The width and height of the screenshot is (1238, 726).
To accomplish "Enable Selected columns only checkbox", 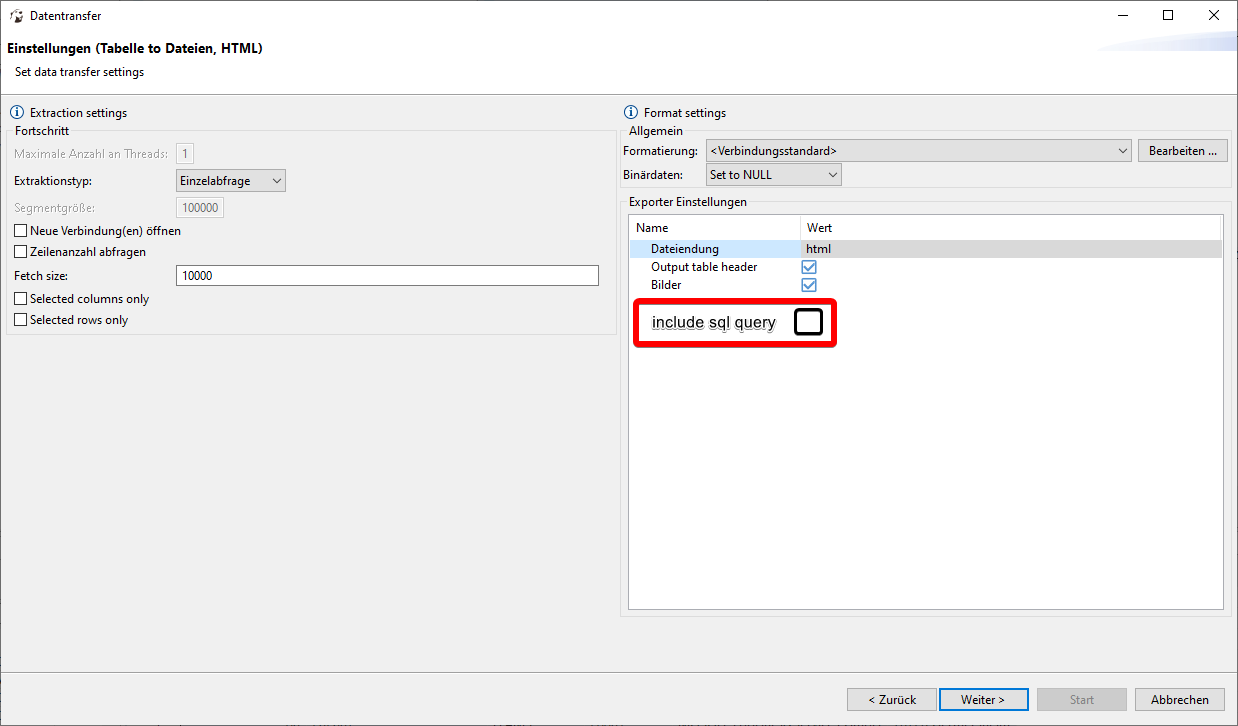I will pos(21,299).
